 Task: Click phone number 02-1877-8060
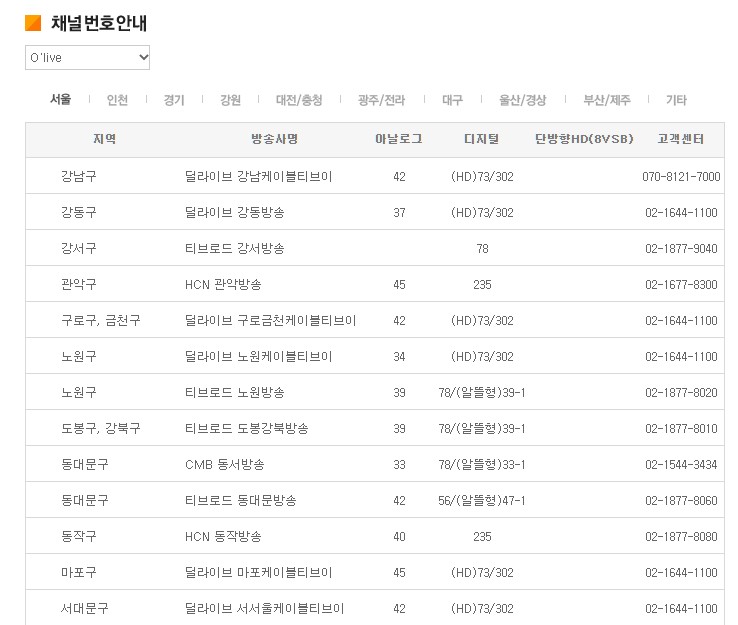[681, 501]
